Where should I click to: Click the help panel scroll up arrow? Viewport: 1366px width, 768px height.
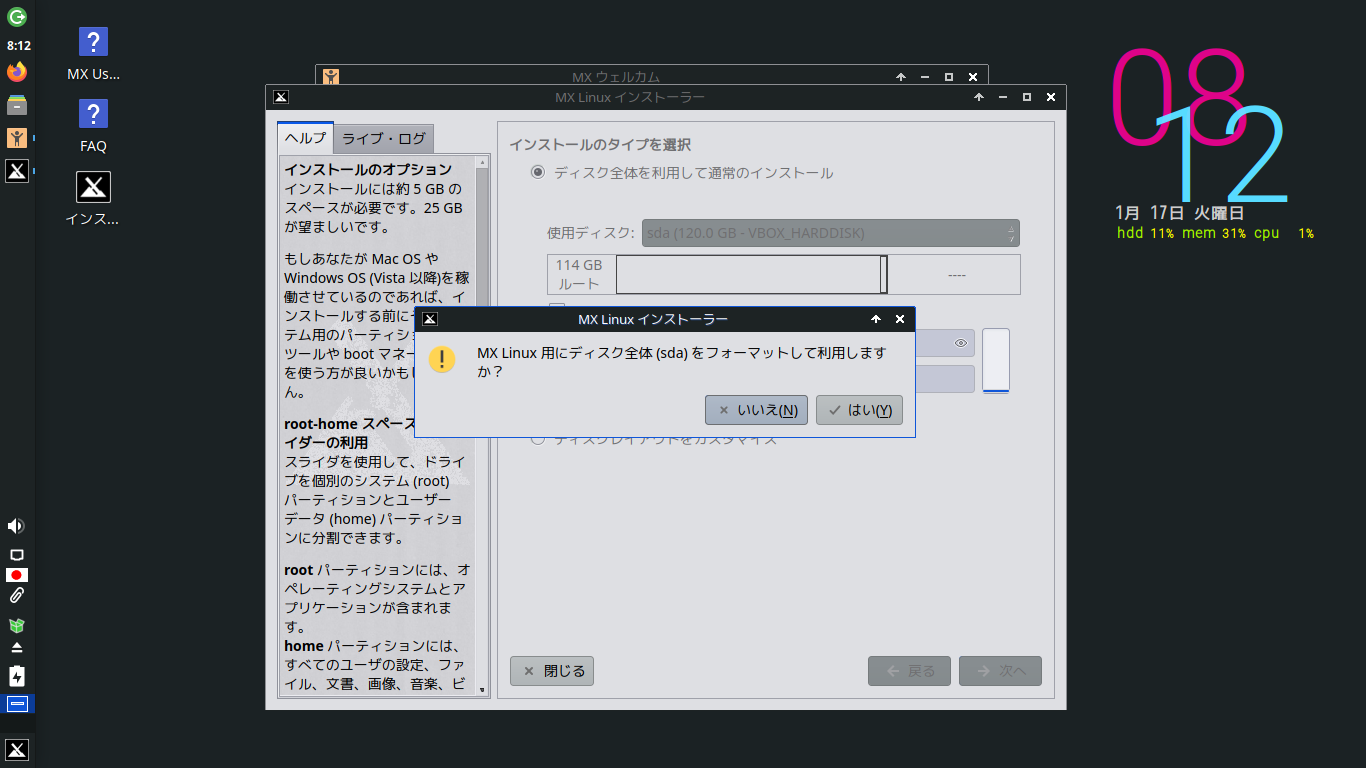click(x=482, y=161)
